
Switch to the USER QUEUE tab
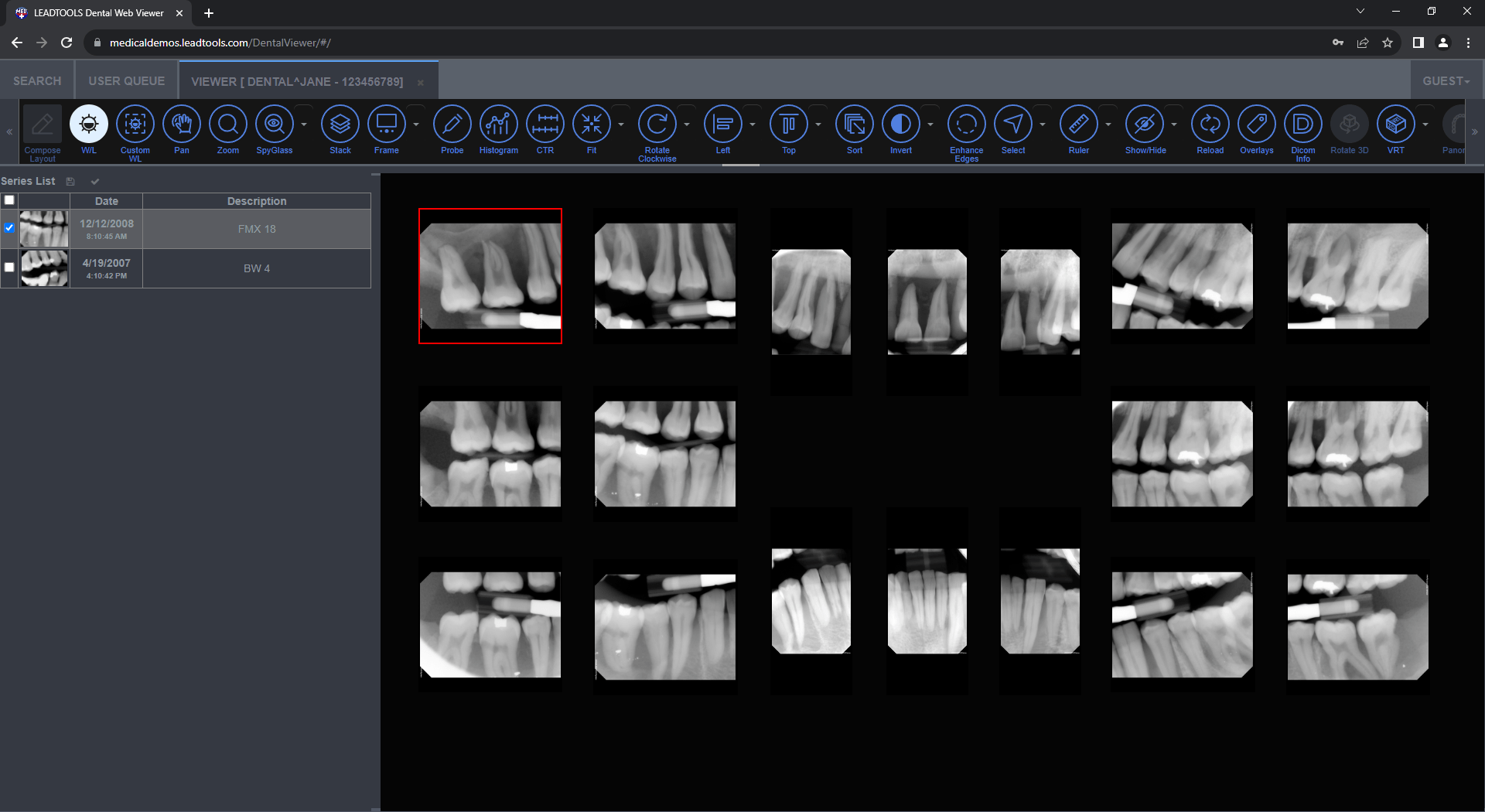pos(126,80)
